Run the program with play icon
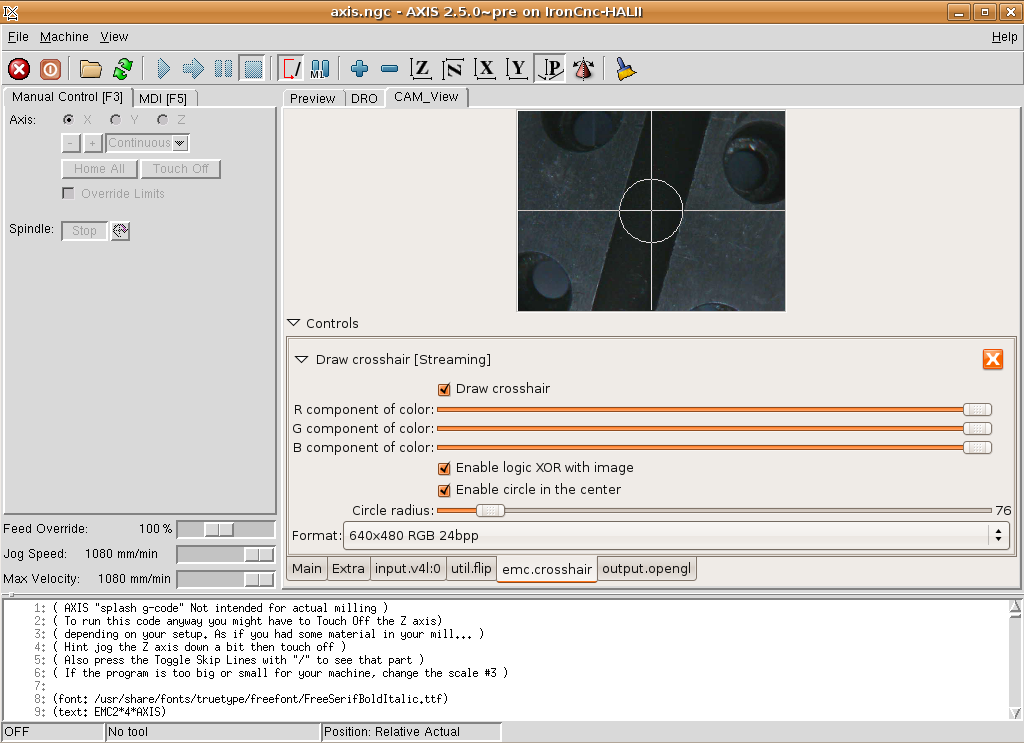 [163, 69]
